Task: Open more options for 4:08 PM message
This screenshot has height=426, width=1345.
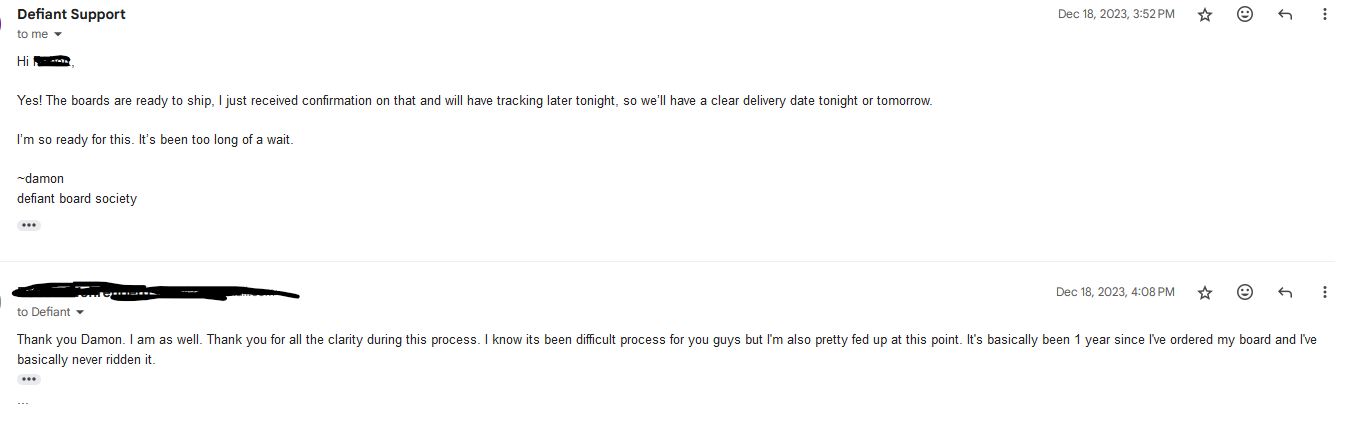Action: click(x=1325, y=292)
